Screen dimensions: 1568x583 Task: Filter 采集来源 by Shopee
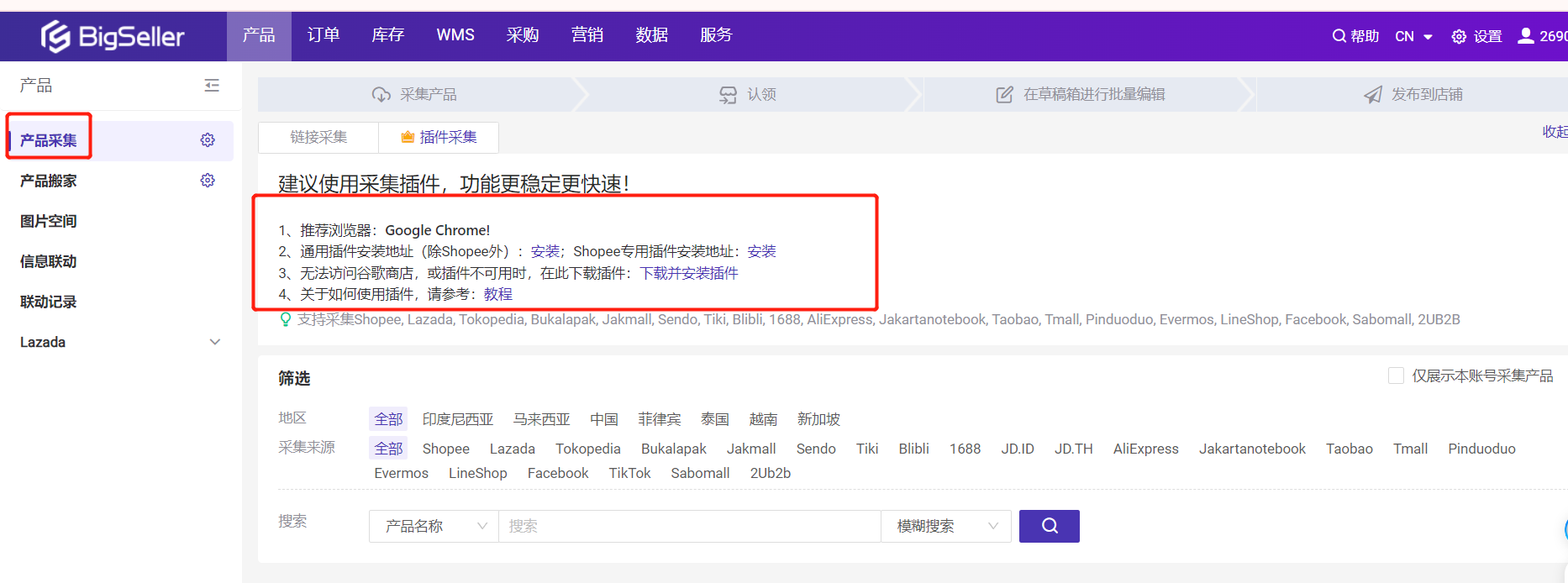pos(445,449)
